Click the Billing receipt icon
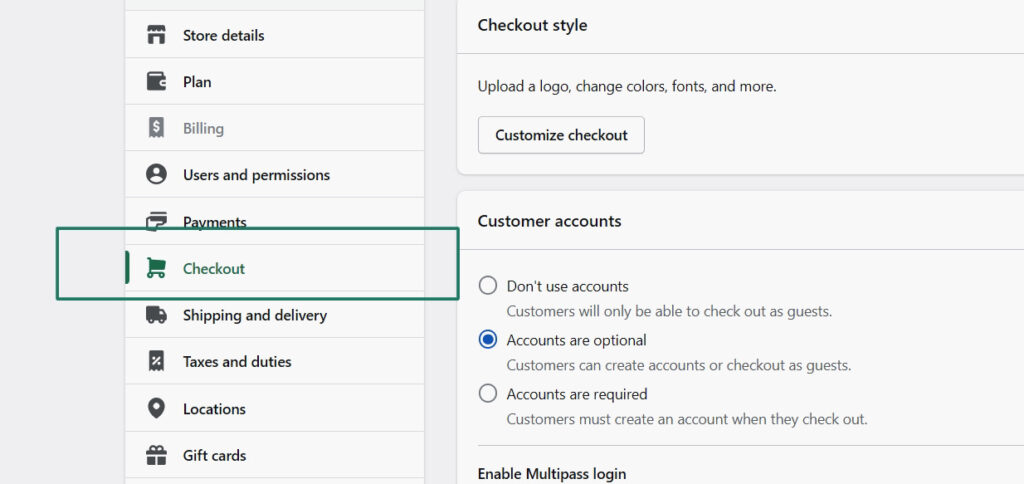1024x484 pixels. [x=156, y=128]
